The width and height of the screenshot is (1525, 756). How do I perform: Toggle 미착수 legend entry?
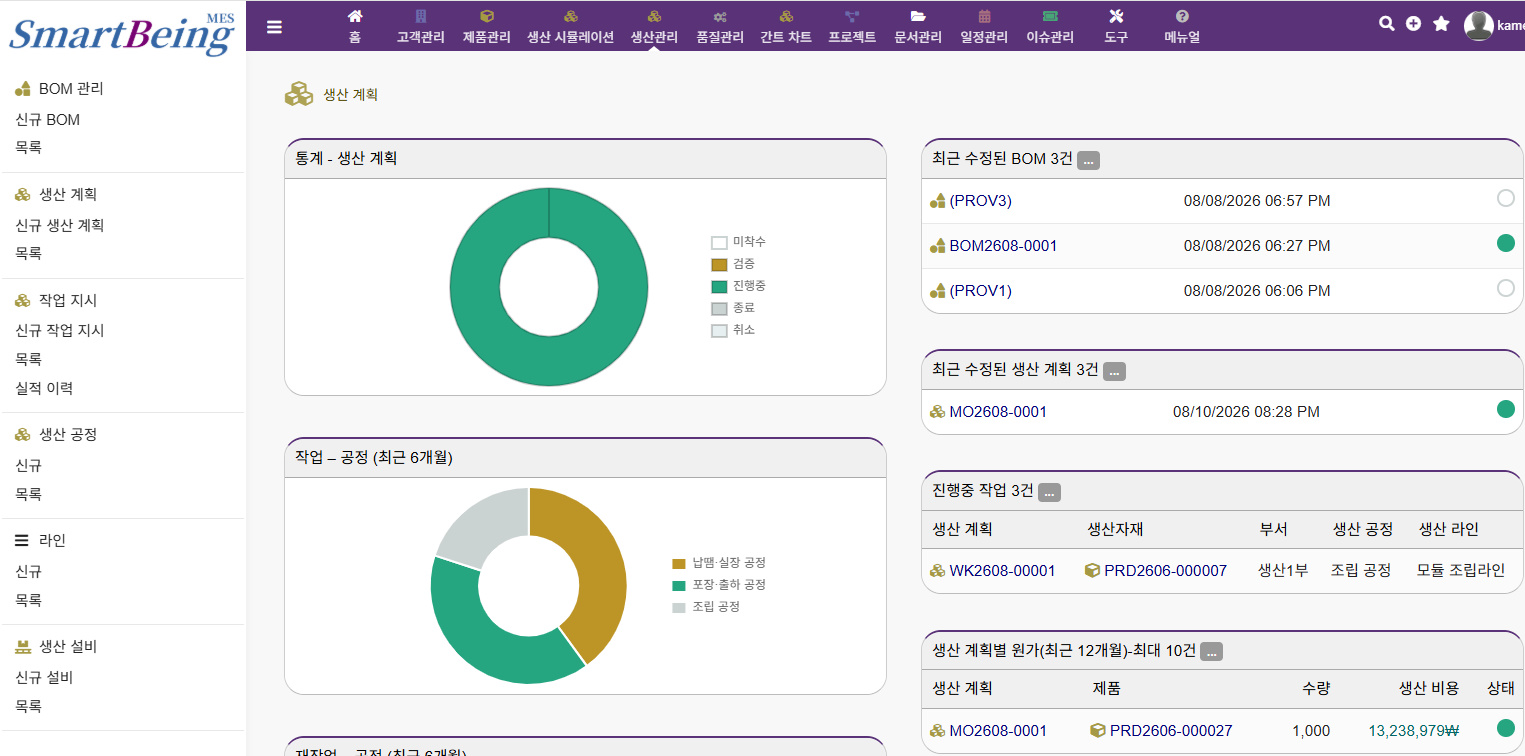click(x=738, y=242)
